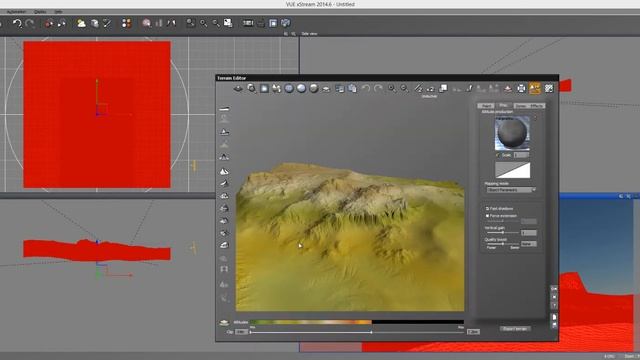Open the Display menu
Image resolution: width=640 pixels, height=360 pixels.
click(40, 12)
